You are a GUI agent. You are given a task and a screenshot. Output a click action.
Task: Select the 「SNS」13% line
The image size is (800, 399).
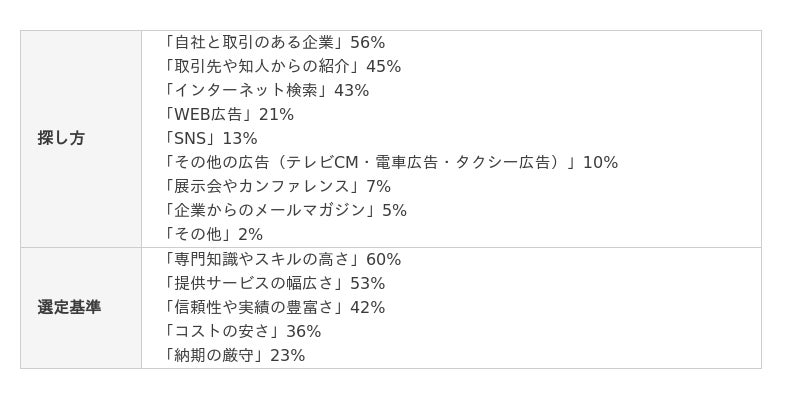pyautogui.click(x=210, y=139)
